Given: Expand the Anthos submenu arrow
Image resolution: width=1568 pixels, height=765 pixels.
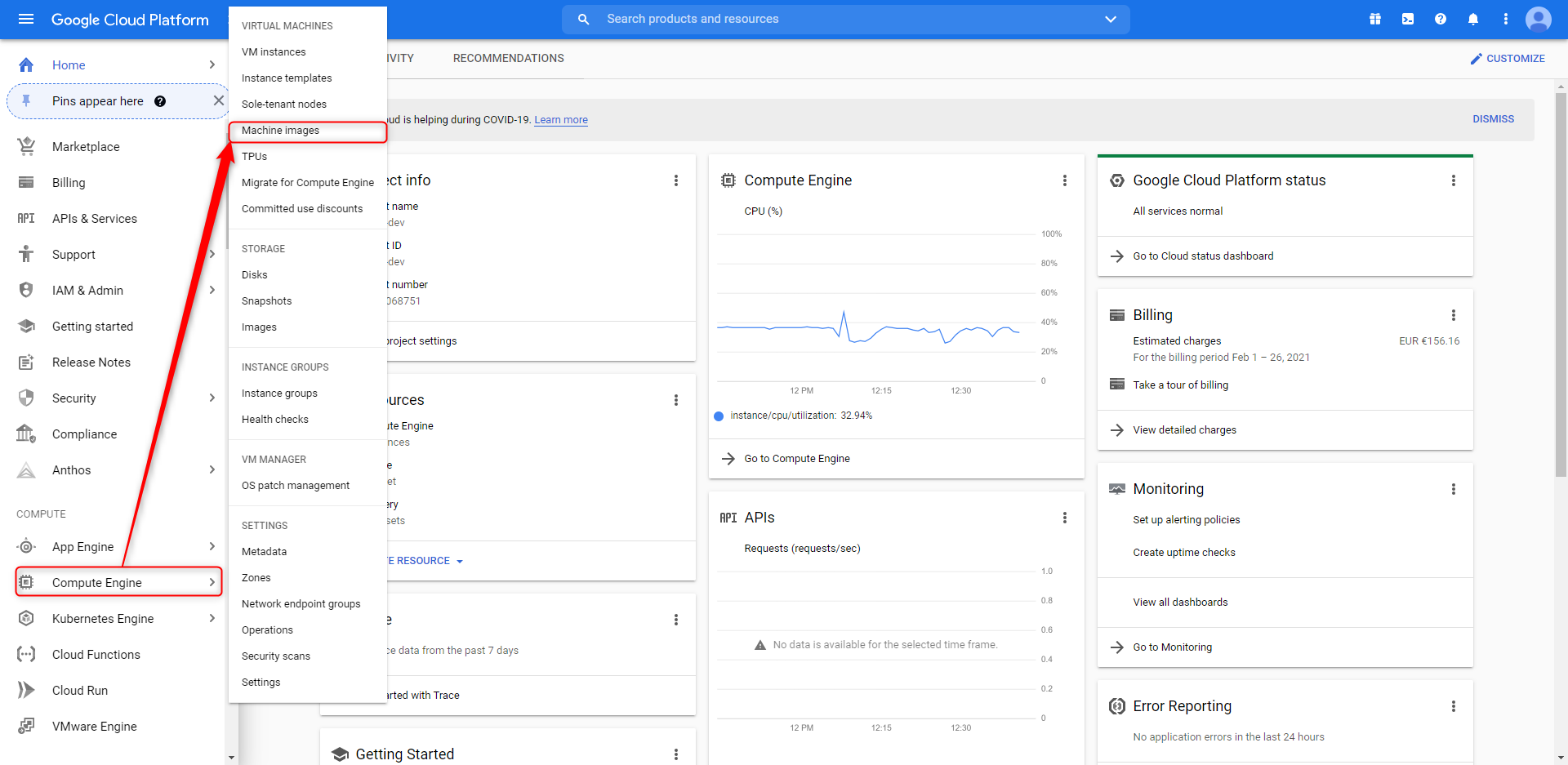Looking at the screenshot, I should click(x=212, y=469).
